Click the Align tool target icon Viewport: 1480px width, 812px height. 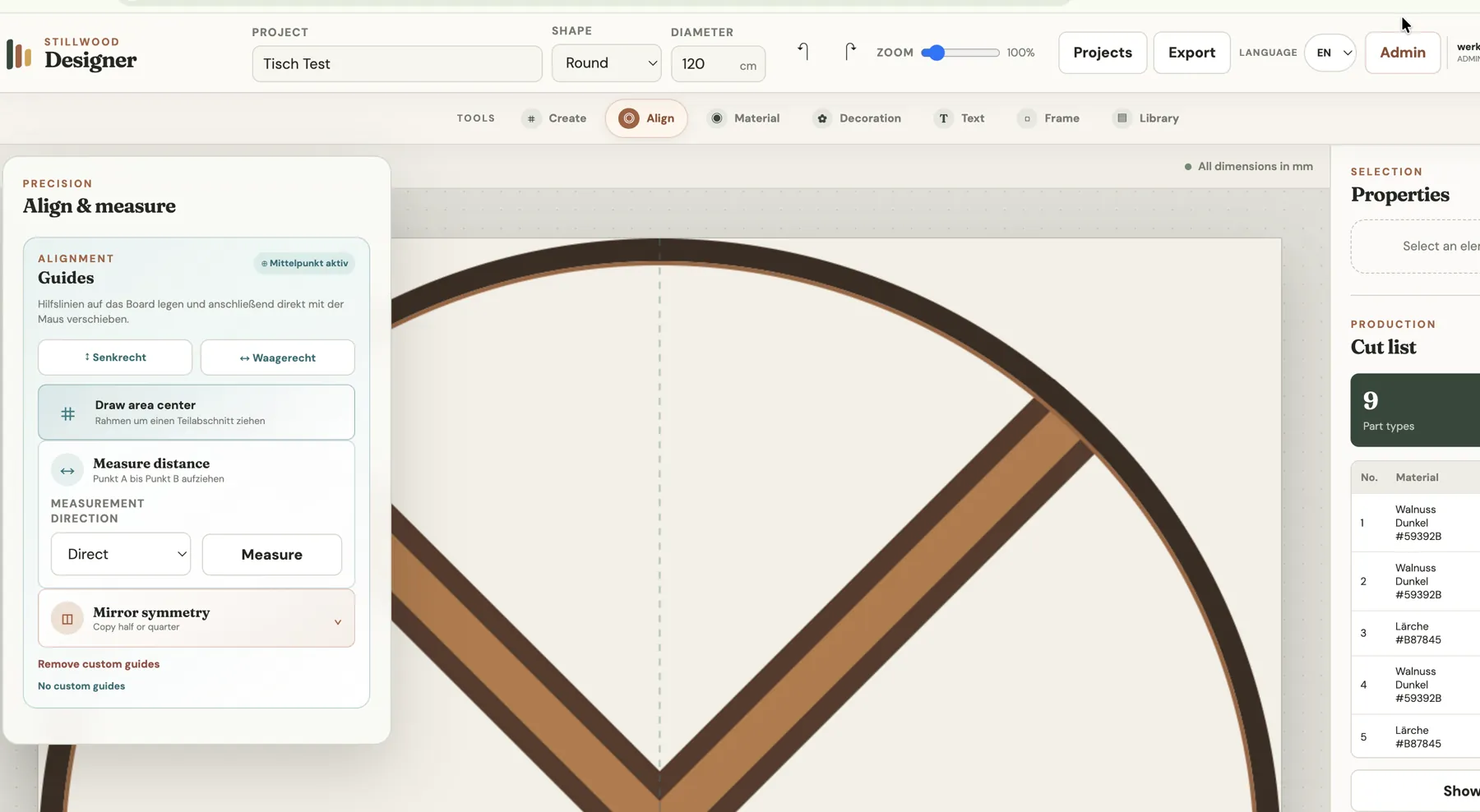[x=629, y=118]
